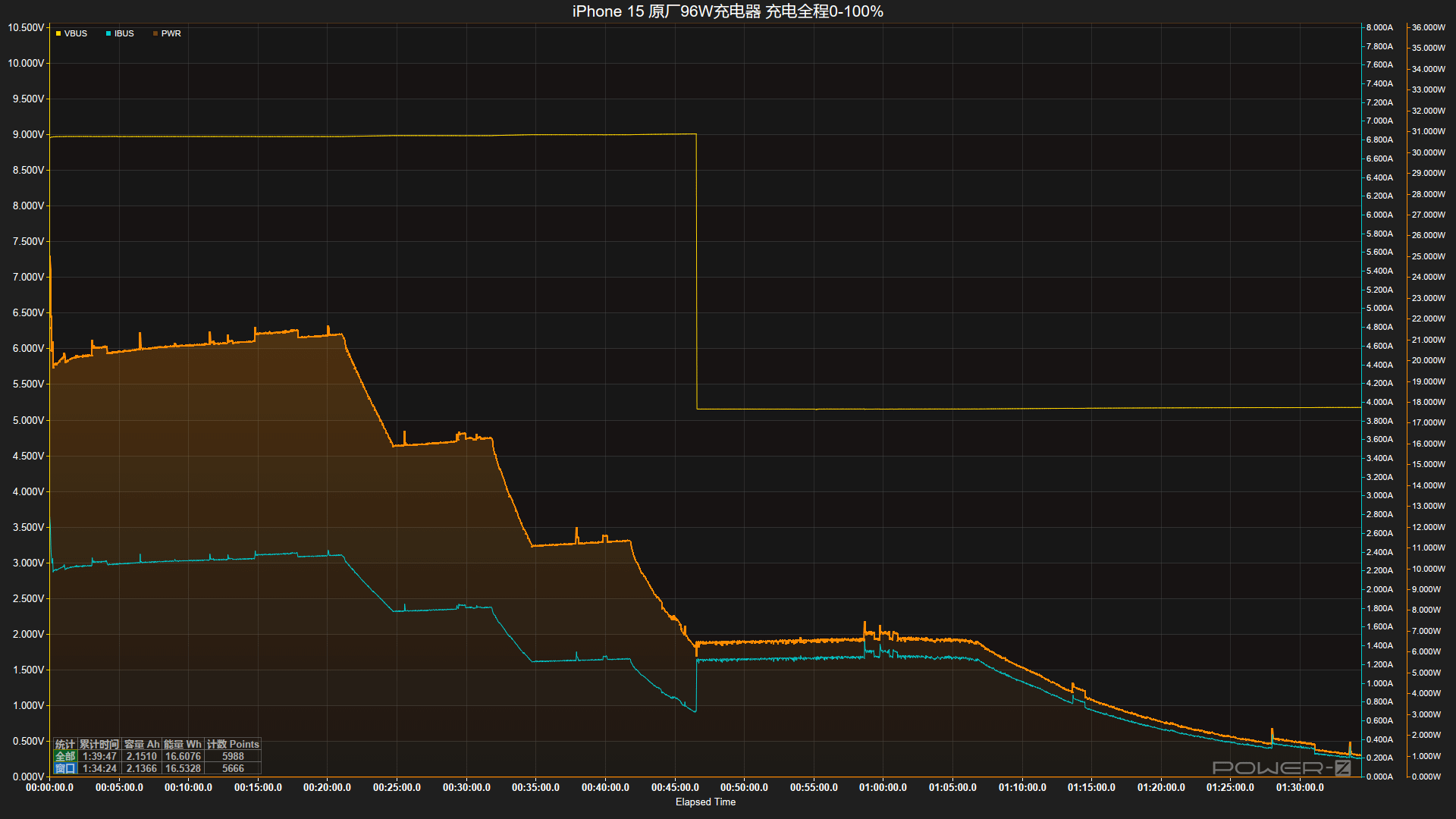Toggle the IBUS series legend label

point(124,34)
